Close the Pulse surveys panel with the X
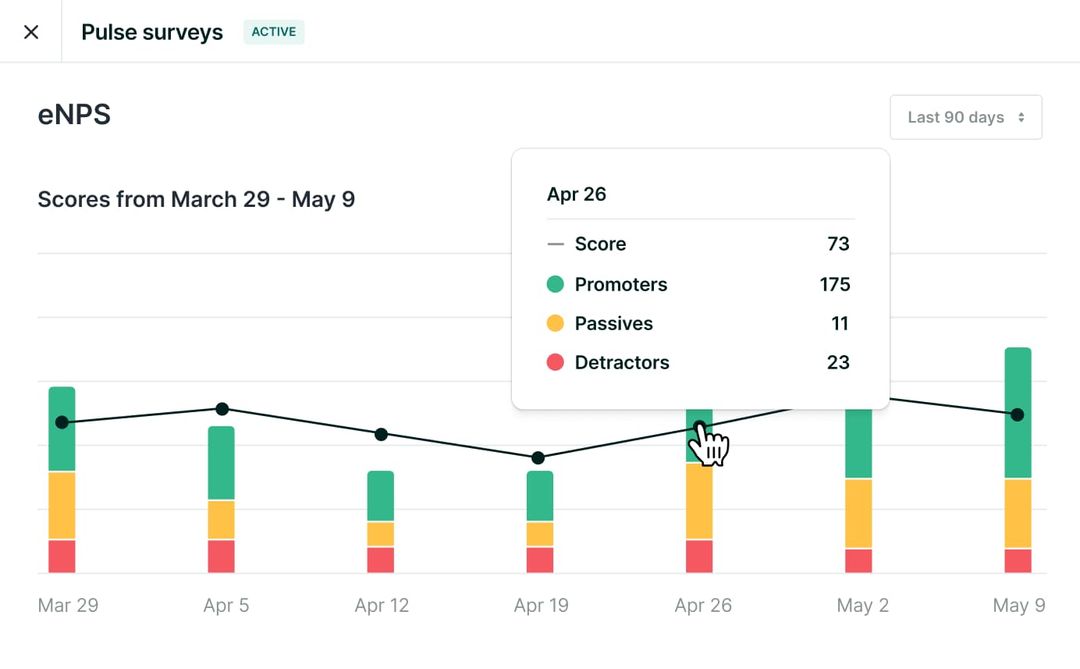 (30, 31)
